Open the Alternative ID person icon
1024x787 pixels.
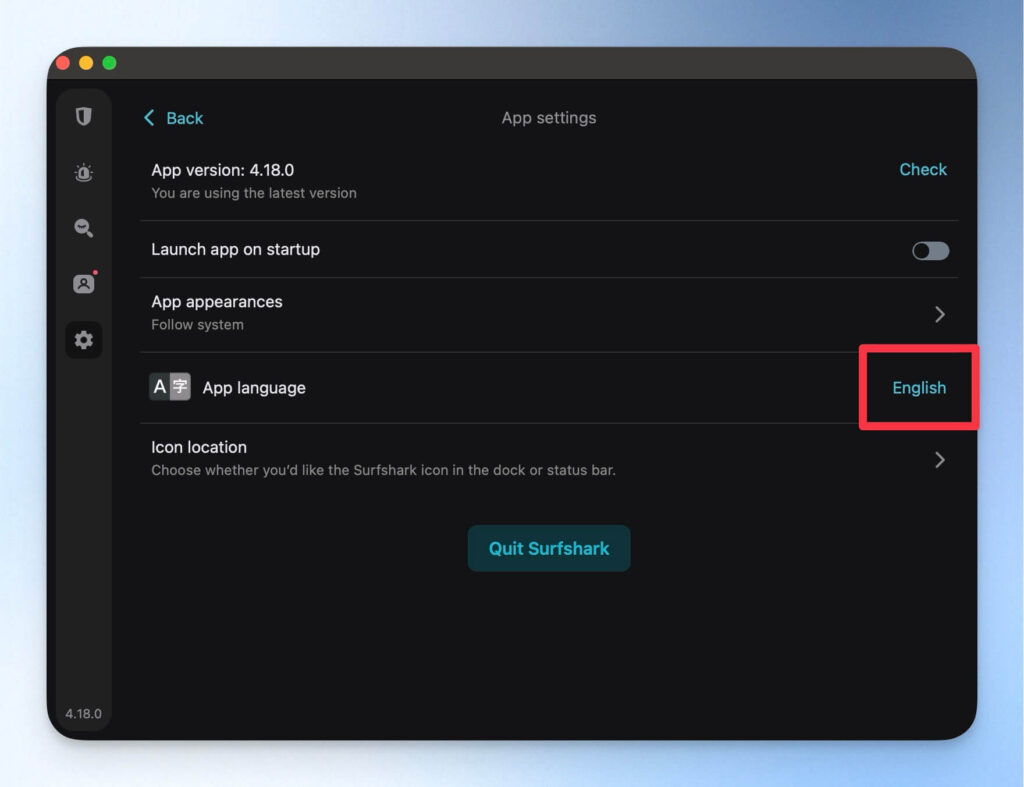tap(84, 284)
